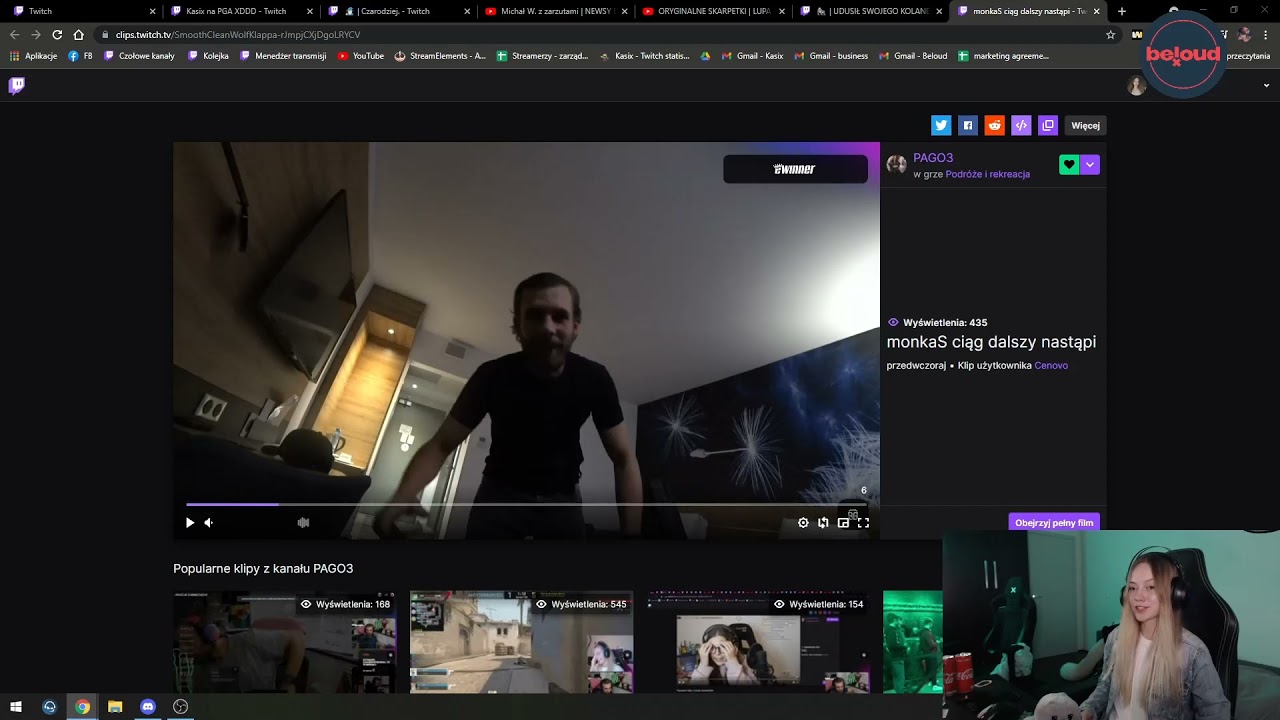The width and height of the screenshot is (1280, 720).
Task: Open the YouTube bookmark
Action: point(361,56)
